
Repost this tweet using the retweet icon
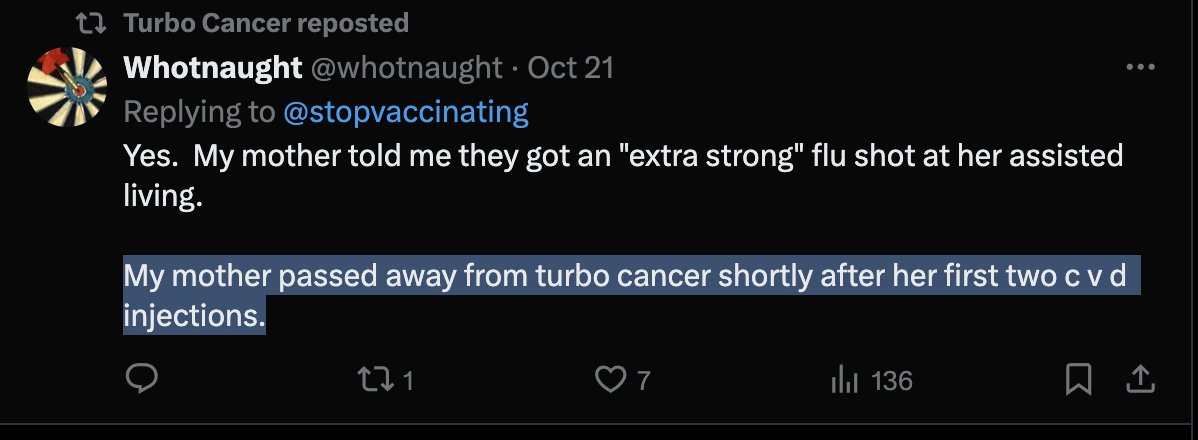(x=369, y=379)
